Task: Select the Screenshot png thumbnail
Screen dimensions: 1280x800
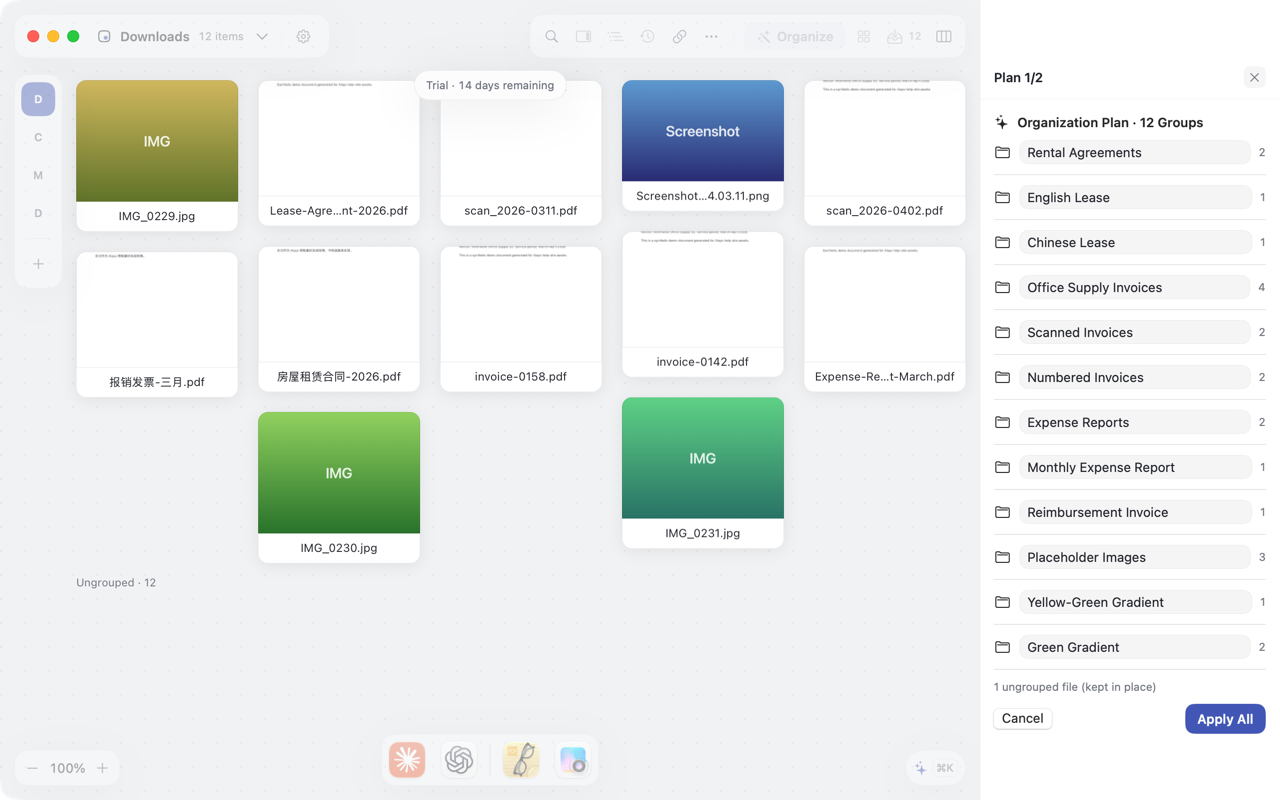Action: click(703, 145)
